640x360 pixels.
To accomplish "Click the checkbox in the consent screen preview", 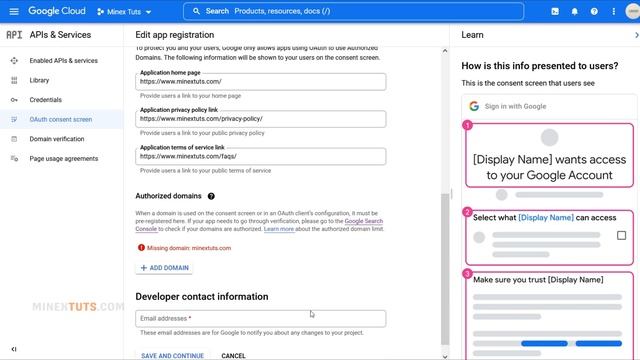I will pos(621,236).
